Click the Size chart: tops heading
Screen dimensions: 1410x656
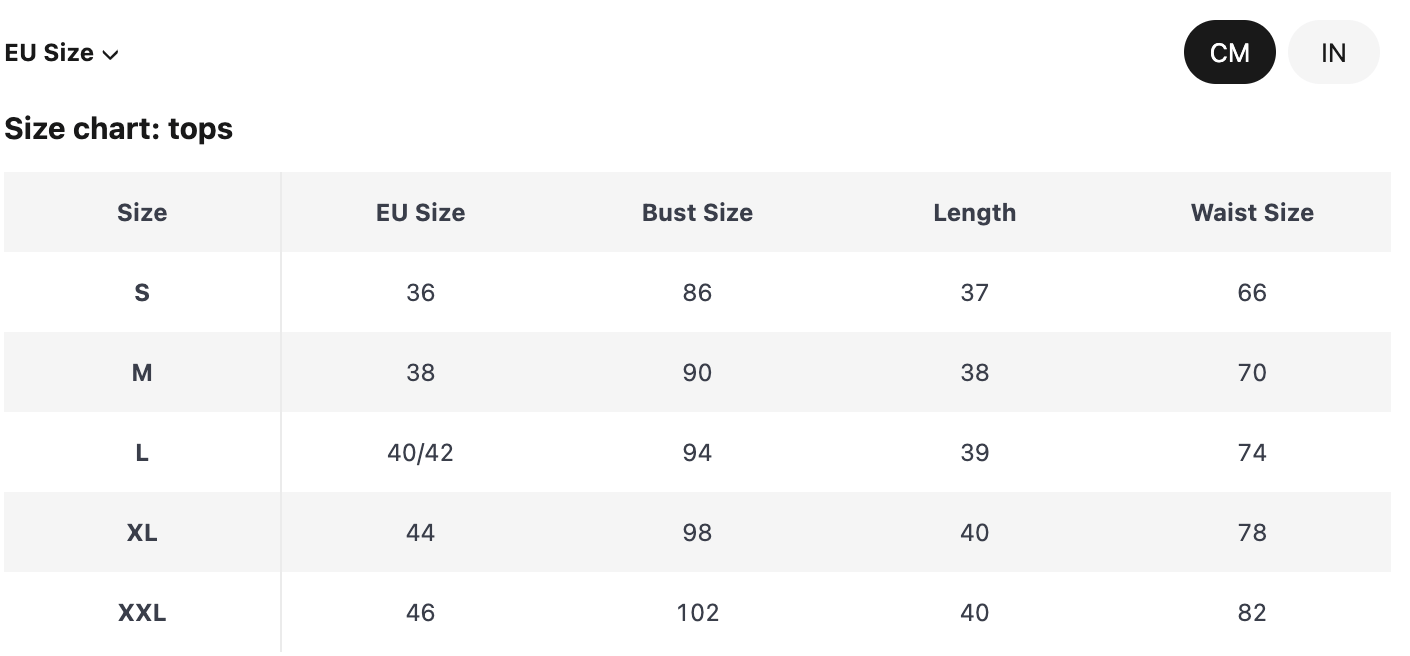119,129
